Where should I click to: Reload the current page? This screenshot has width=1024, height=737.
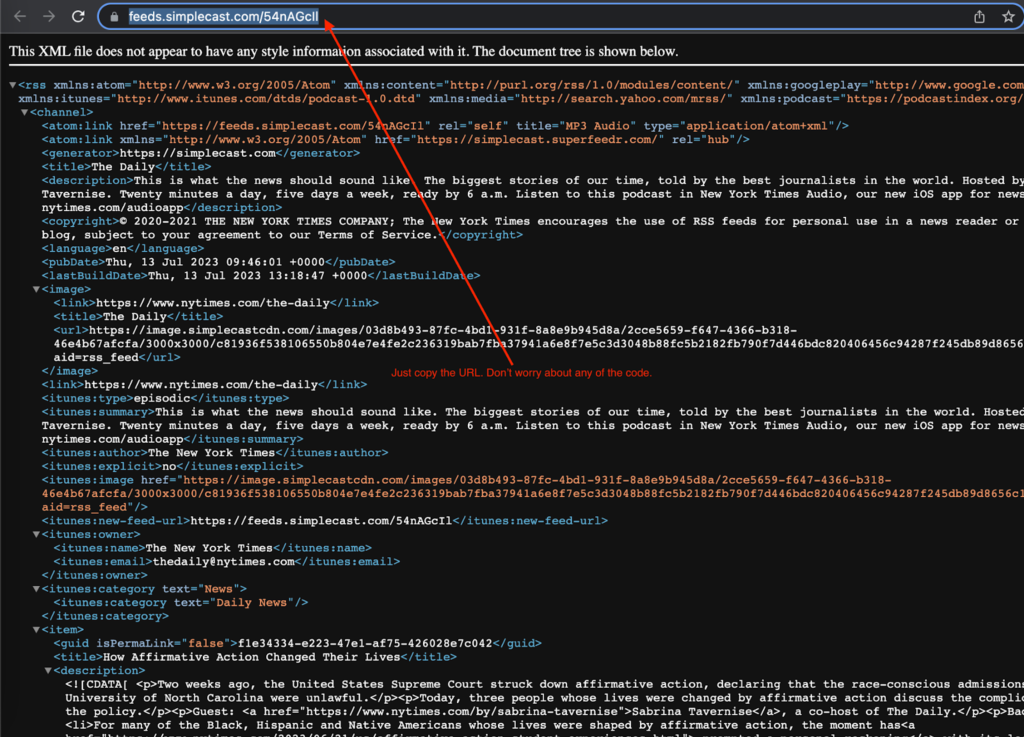(x=78, y=17)
